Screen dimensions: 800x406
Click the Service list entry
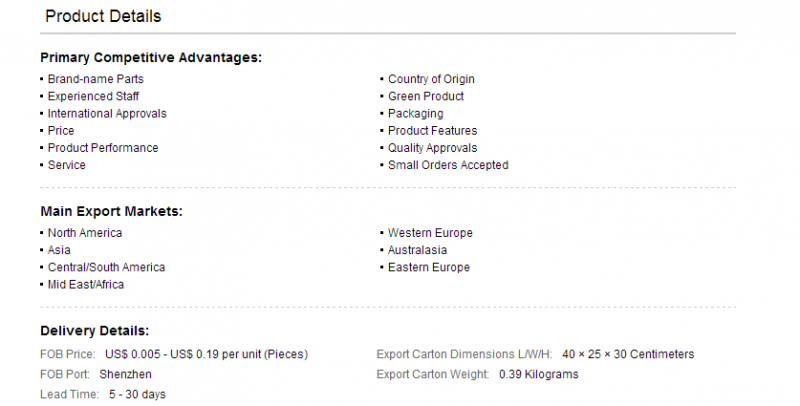(x=67, y=165)
